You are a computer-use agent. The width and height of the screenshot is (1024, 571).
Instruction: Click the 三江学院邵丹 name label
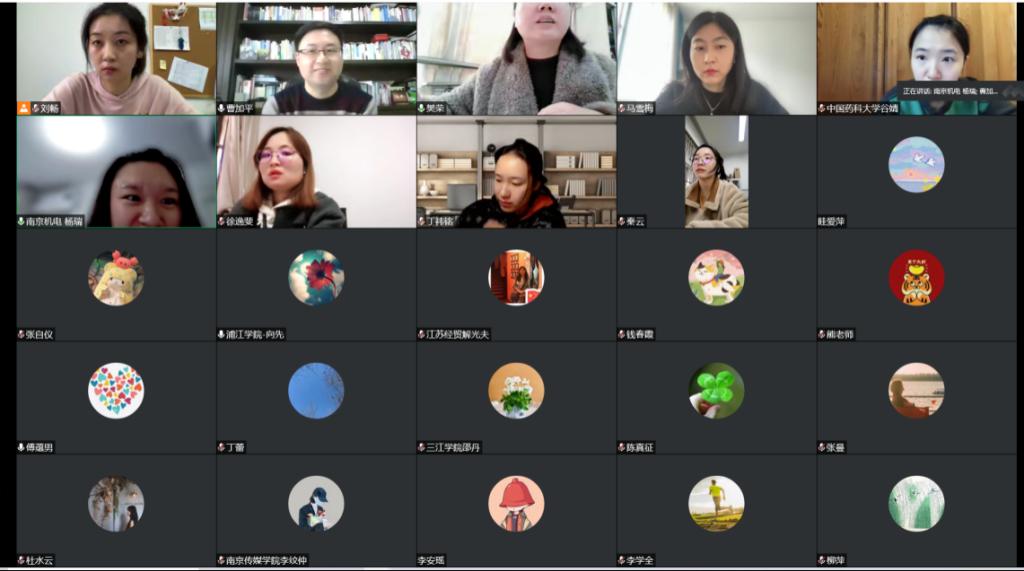(453, 448)
